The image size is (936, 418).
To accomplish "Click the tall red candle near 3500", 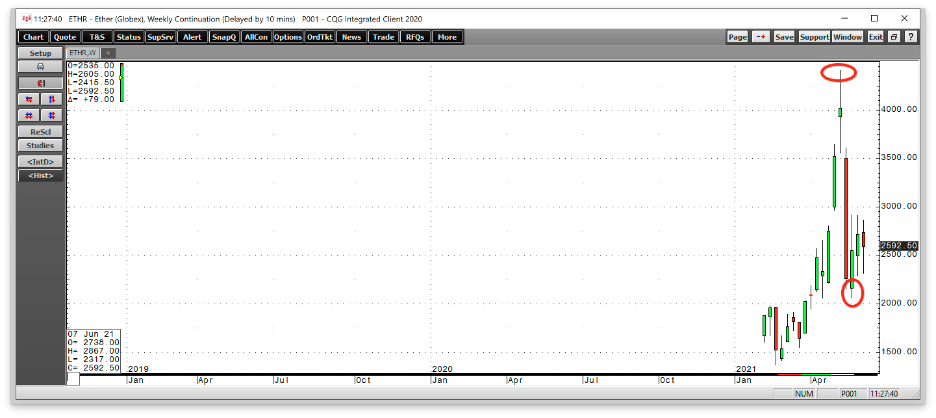I will click(x=846, y=218).
